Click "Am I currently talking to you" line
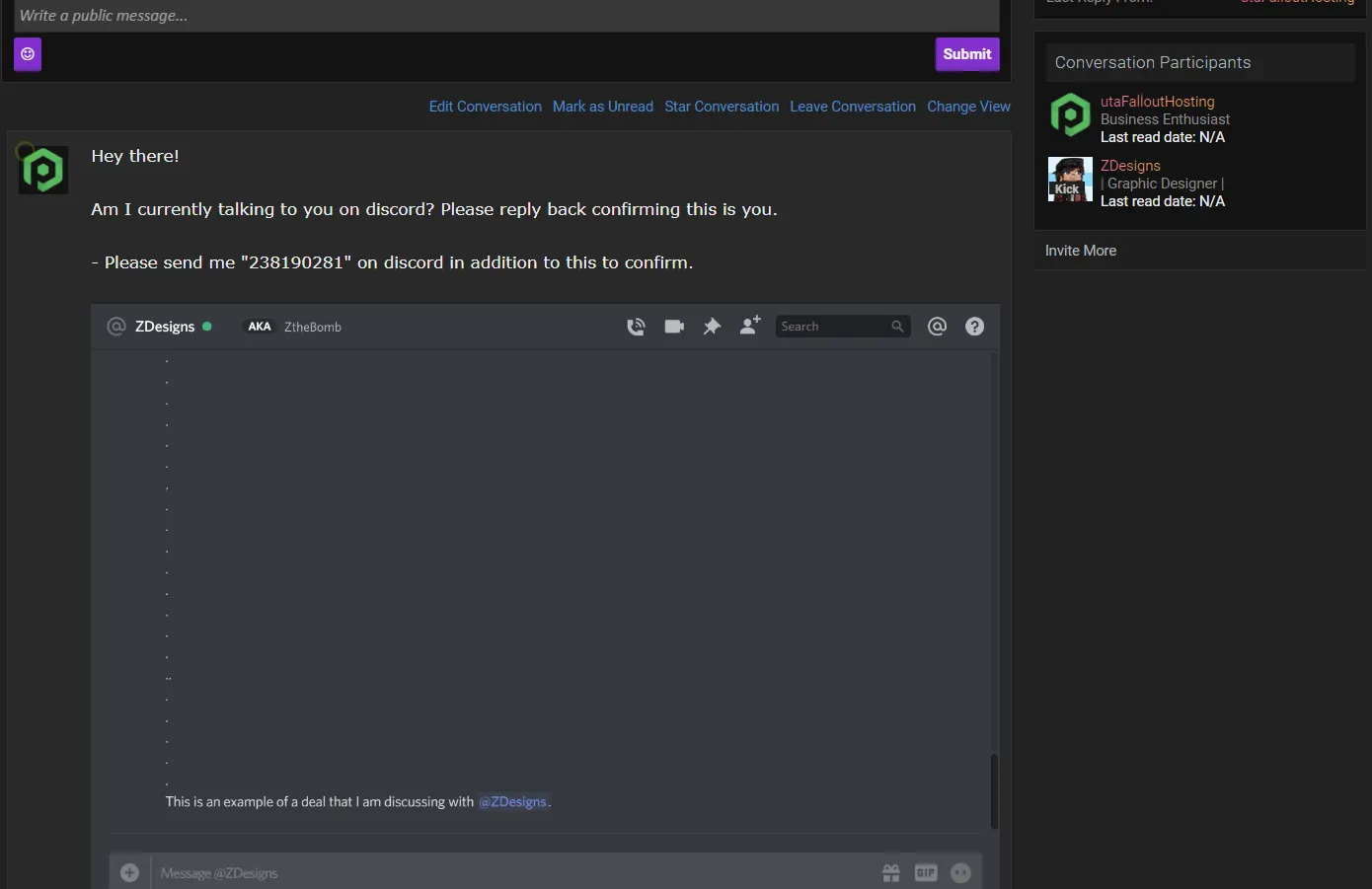The image size is (1372, 889). [434, 209]
